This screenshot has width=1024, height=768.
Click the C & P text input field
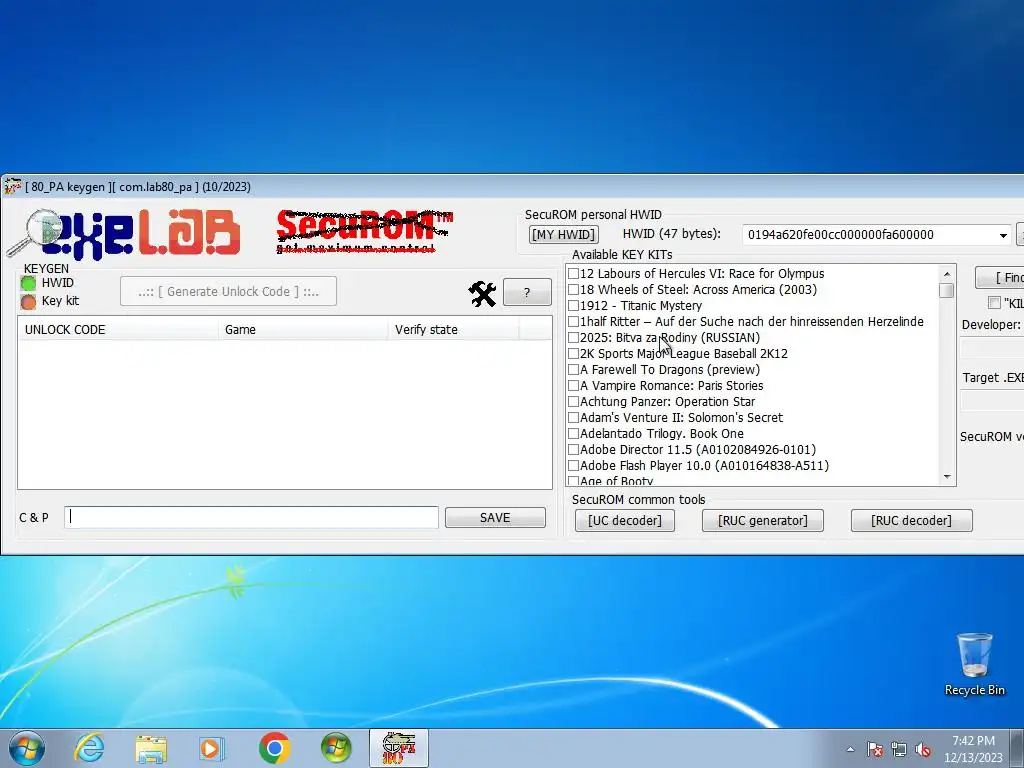(x=251, y=517)
